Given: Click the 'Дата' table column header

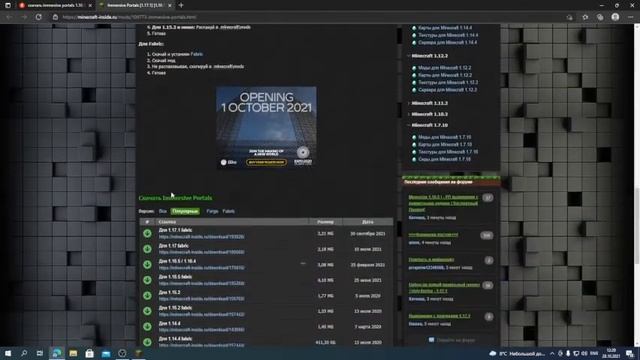Looking at the screenshot, I should [x=367, y=222].
